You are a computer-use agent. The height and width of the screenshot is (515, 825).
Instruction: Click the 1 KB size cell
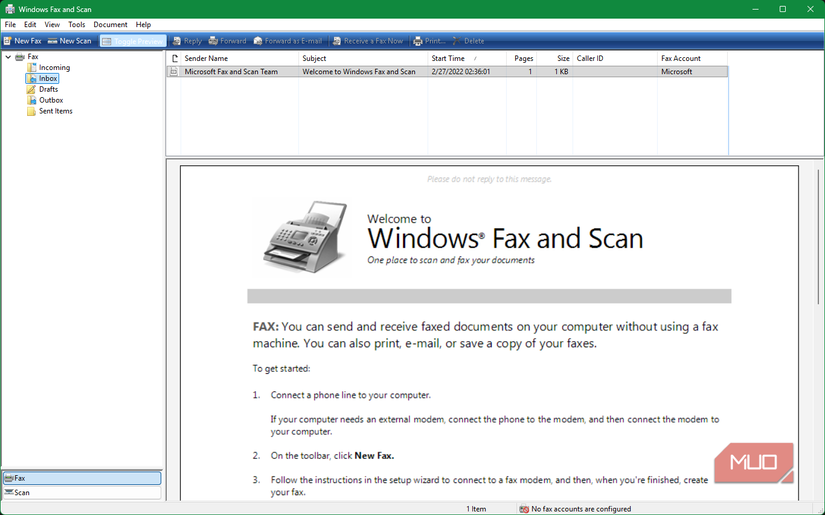(561, 72)
